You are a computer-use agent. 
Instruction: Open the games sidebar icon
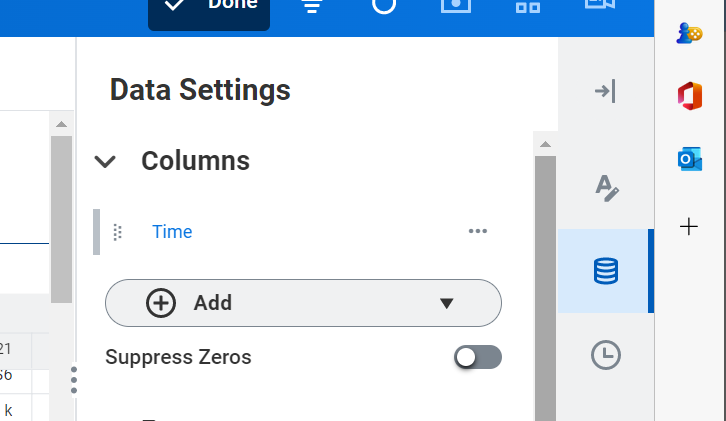coord(689,32)
